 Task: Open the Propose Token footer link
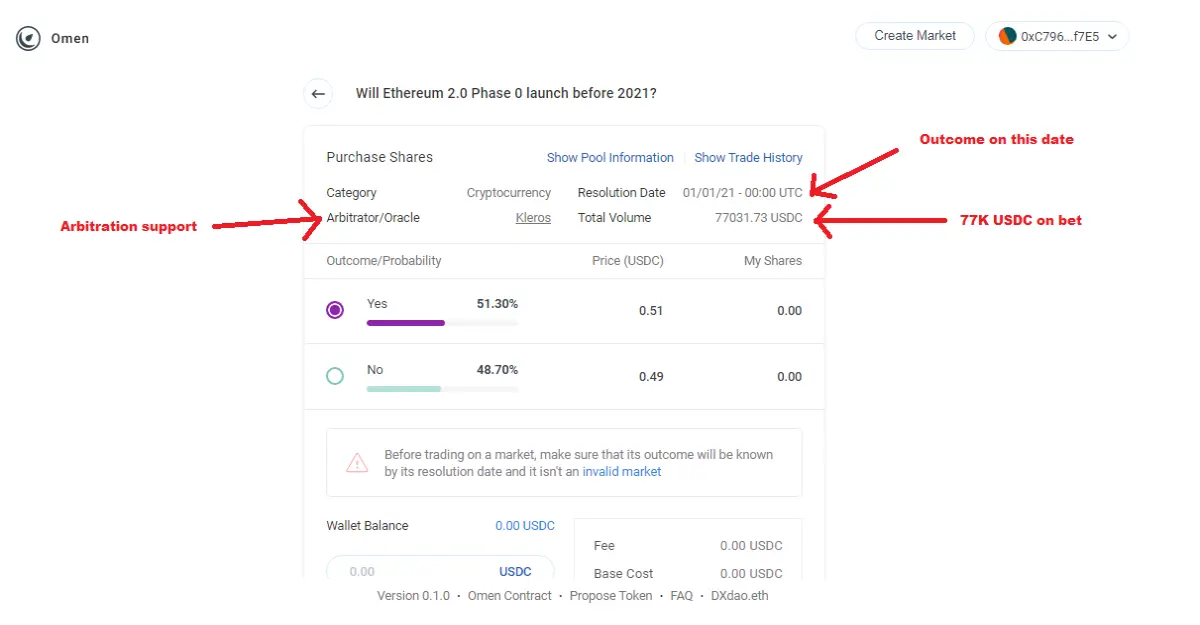pos(611,596)
